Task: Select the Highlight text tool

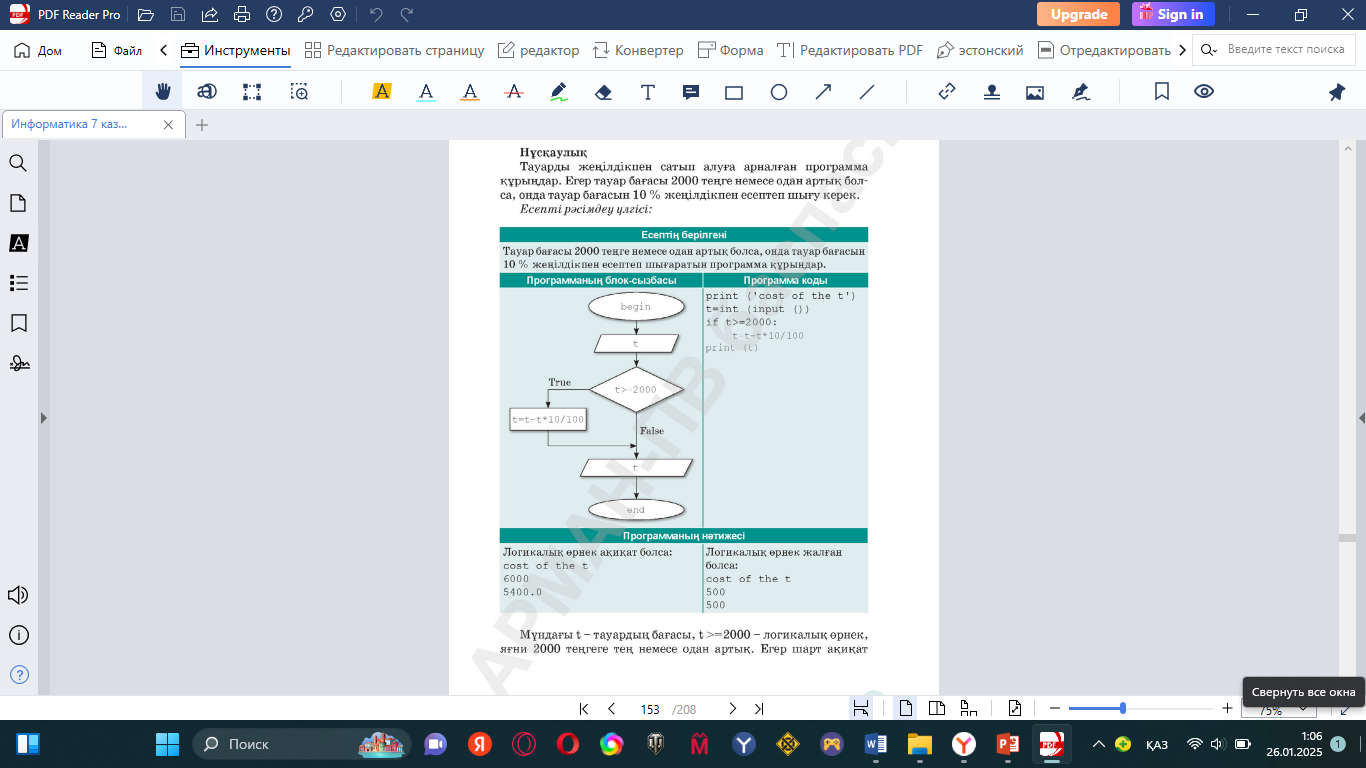Action: tap(381, 92)
